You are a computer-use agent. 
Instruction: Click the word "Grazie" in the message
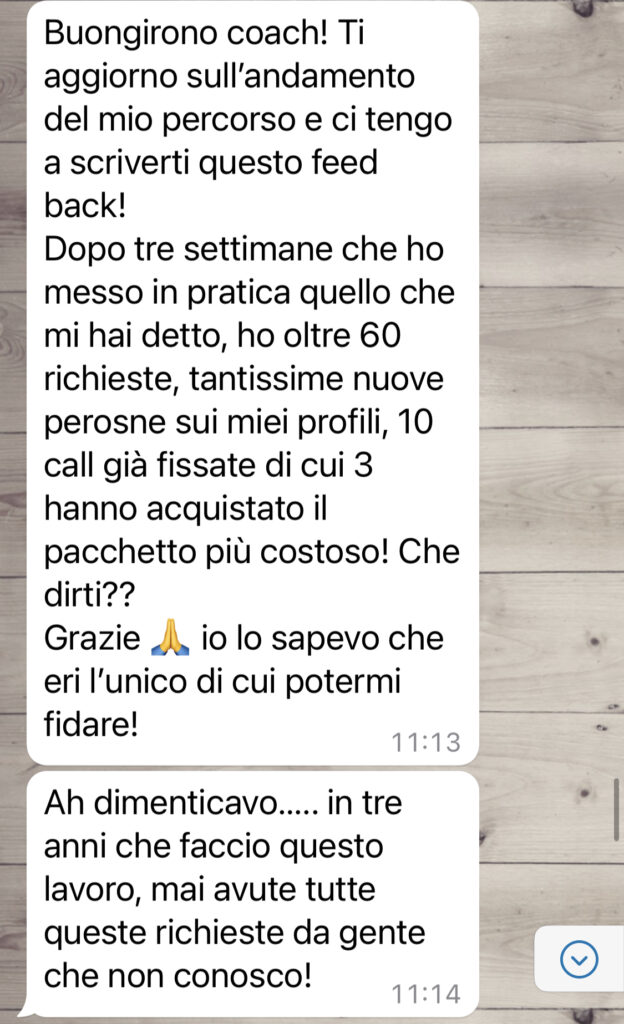click(x=92, y=638)
